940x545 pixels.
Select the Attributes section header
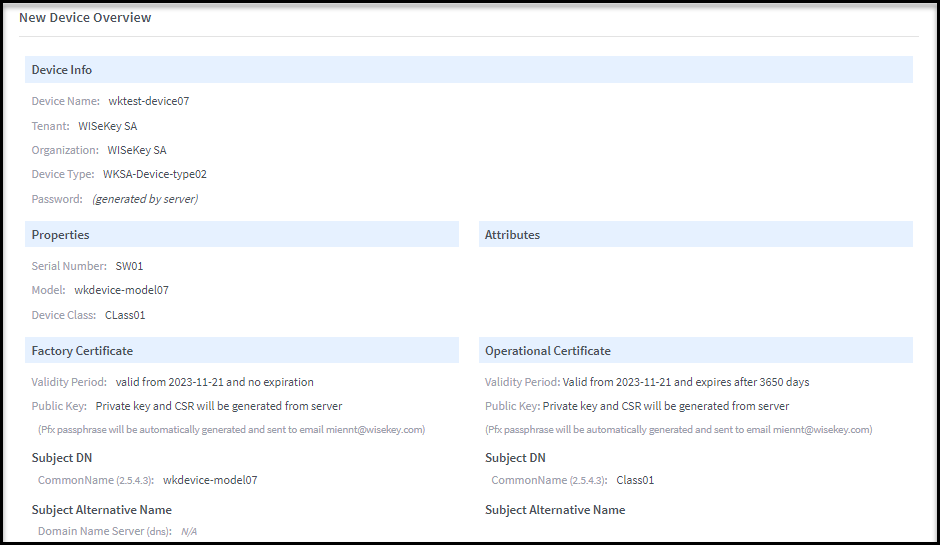[512, 235]
